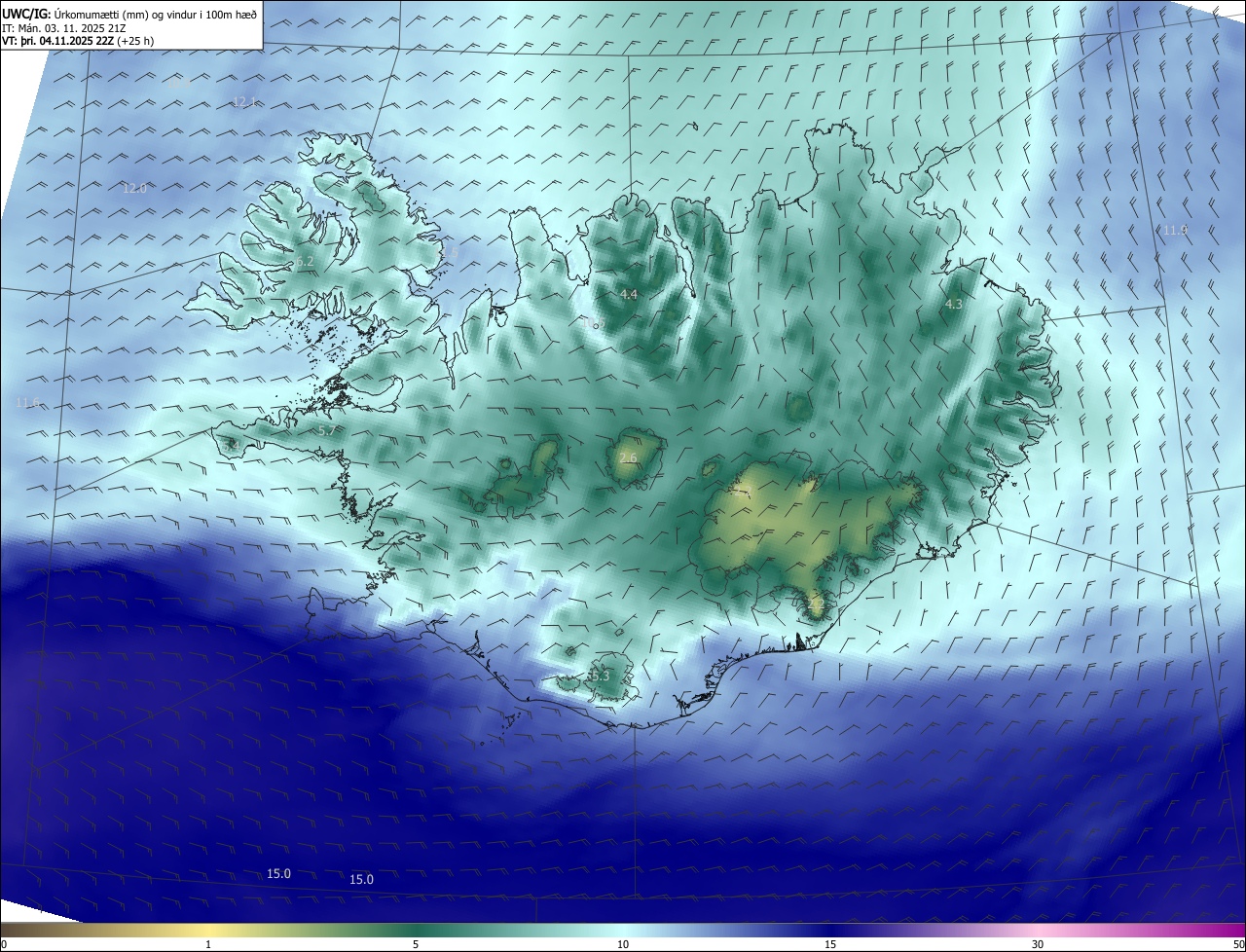Click the 15 tick on the color scale
Screen dimensions: 1246x952
coord(830,944)
